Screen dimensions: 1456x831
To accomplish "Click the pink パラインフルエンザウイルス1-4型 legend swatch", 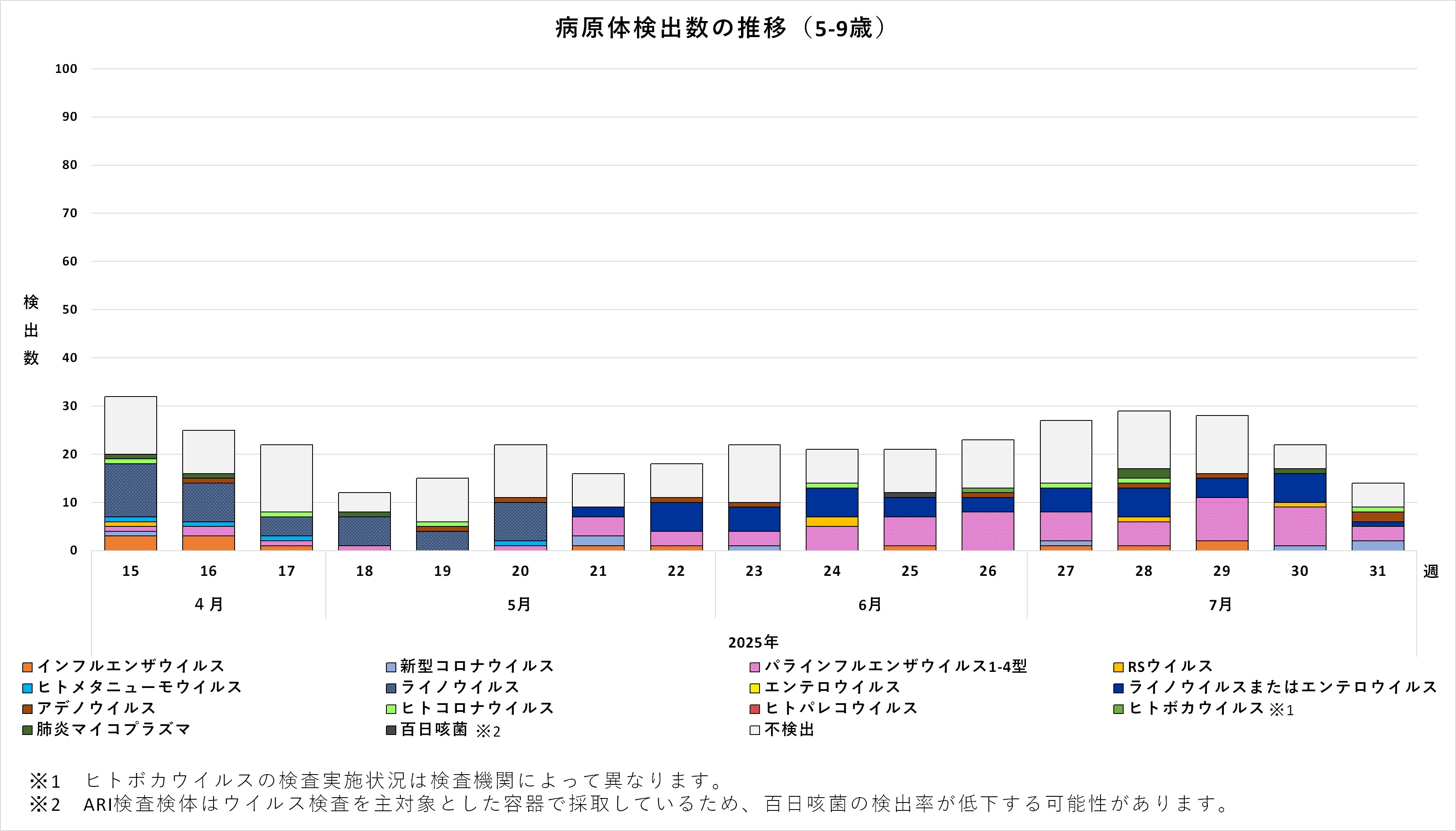I will click(755, 667).
